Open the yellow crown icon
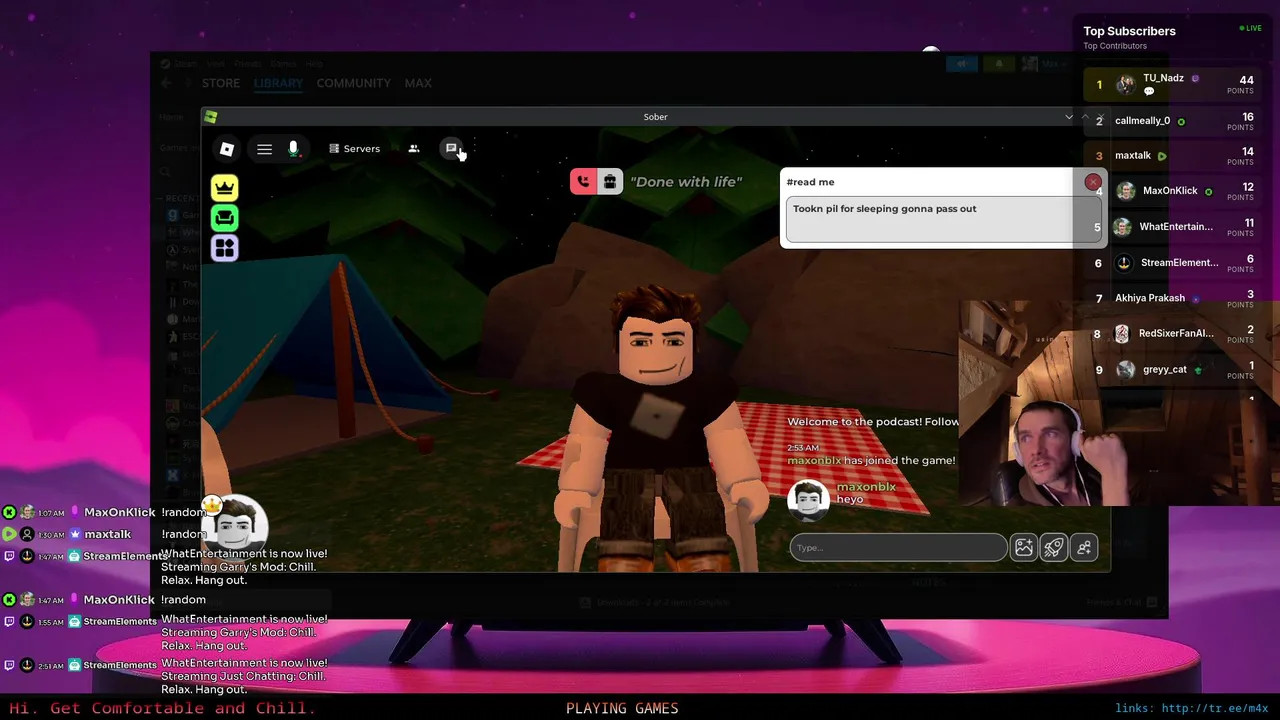The height and width of the screenshot is (720, 1280). click(225, 187)
